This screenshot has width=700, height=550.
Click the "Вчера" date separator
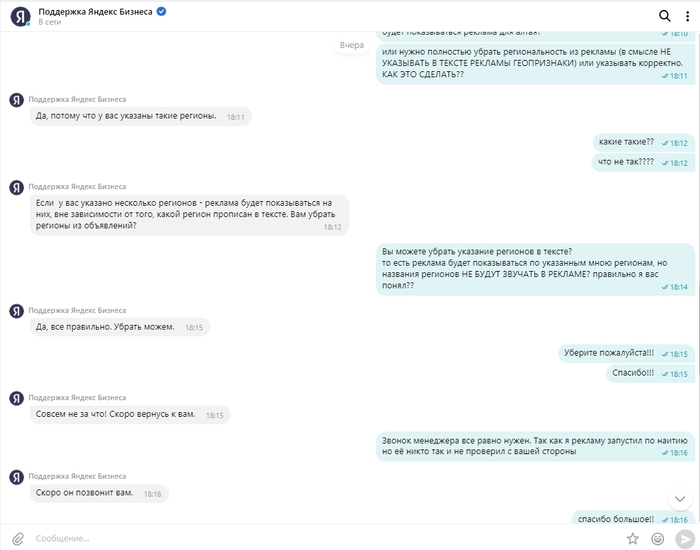tap(352, 45)
